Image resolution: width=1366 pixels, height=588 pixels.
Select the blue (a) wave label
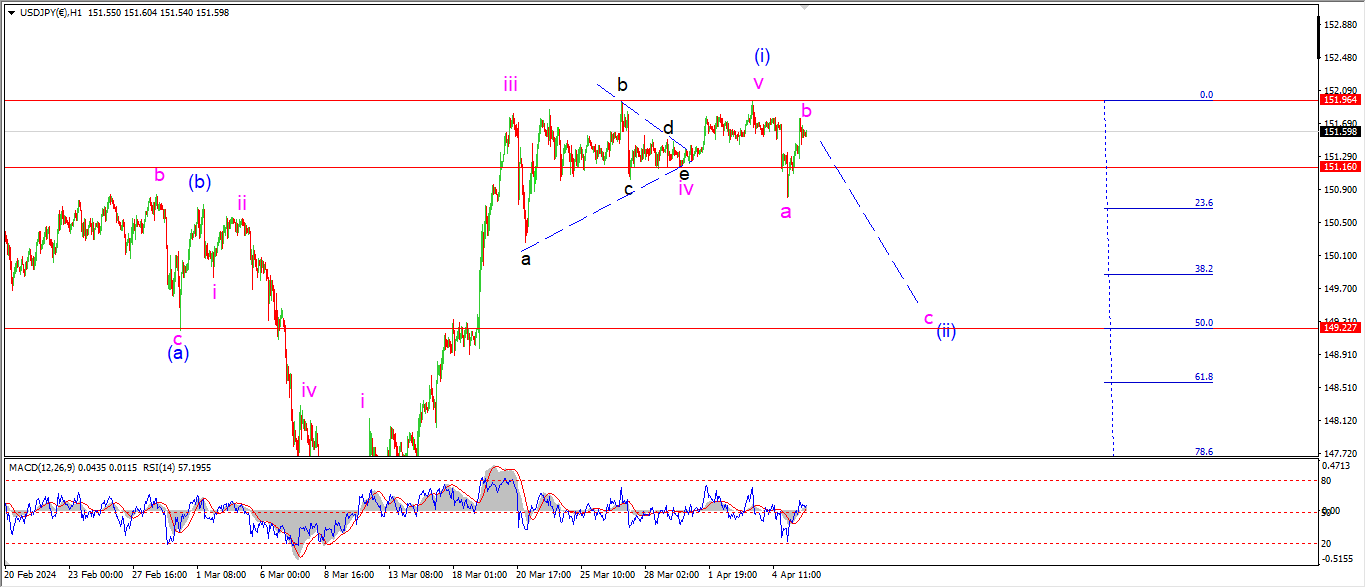(x=179, y=352)
